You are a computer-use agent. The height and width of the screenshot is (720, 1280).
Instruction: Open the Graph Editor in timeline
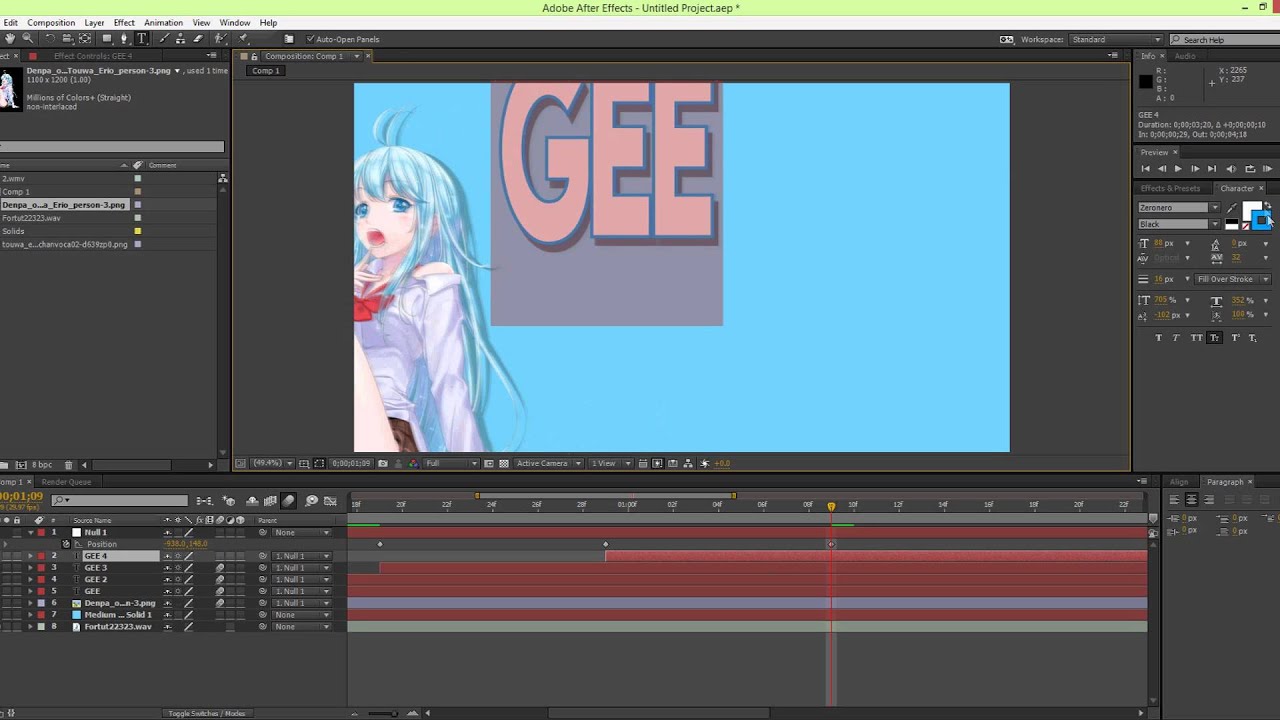(330, 501)
